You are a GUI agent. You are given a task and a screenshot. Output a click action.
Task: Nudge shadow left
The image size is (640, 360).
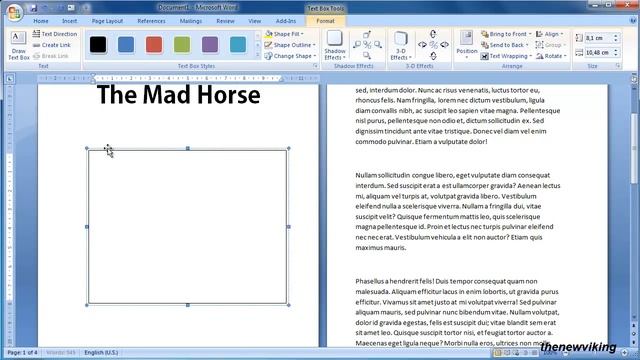[x=357, y=45]
